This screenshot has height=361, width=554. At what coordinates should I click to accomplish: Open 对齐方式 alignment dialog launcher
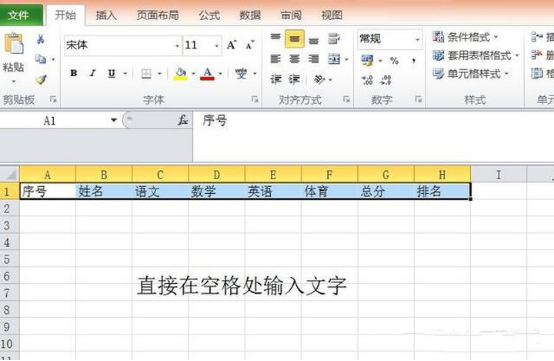click(346, 100)
